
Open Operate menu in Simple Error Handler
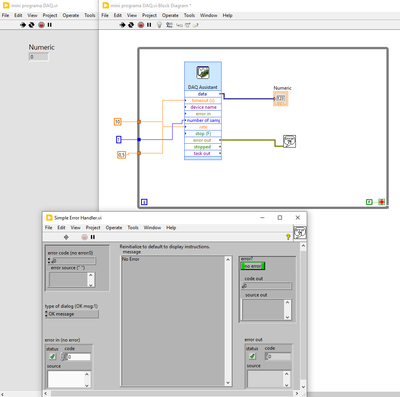(x=114, y=228)
